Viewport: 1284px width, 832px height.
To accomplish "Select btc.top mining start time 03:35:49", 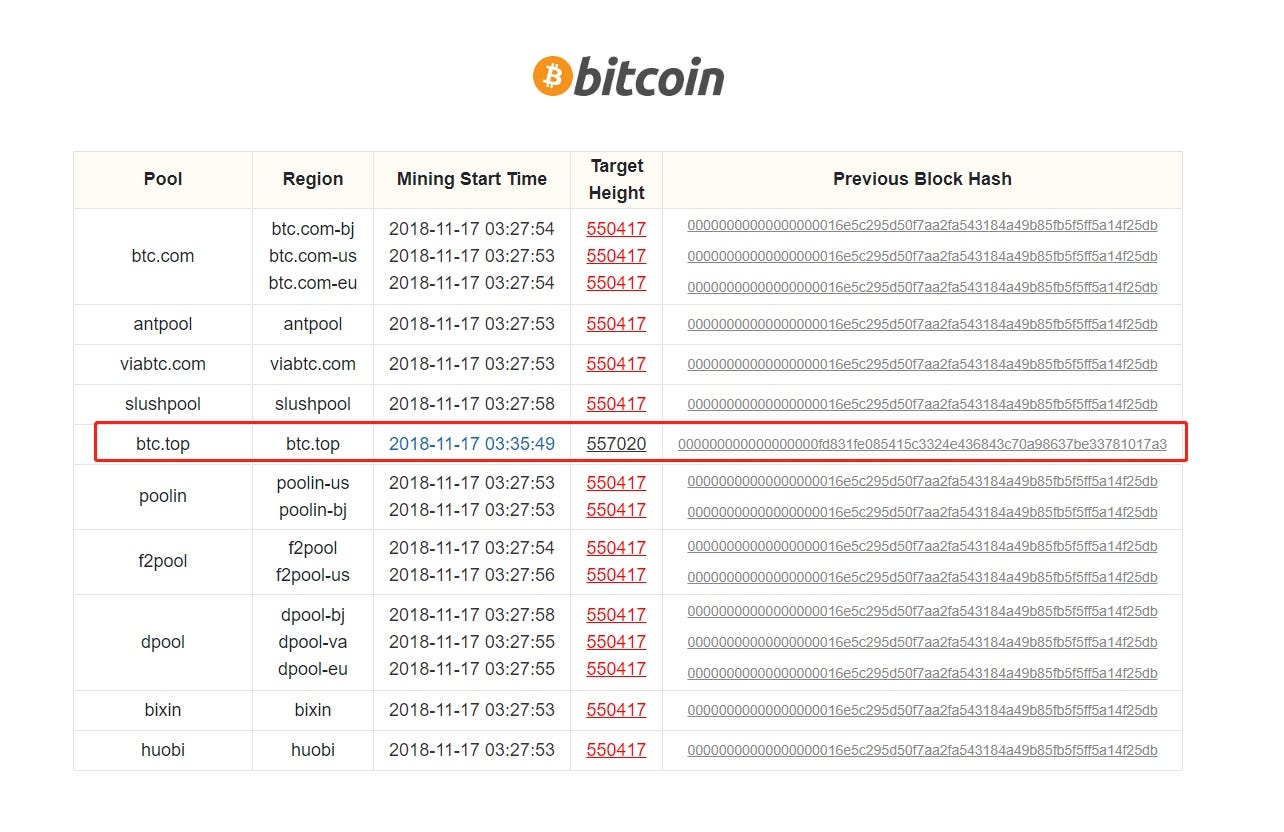I will 472,443.
